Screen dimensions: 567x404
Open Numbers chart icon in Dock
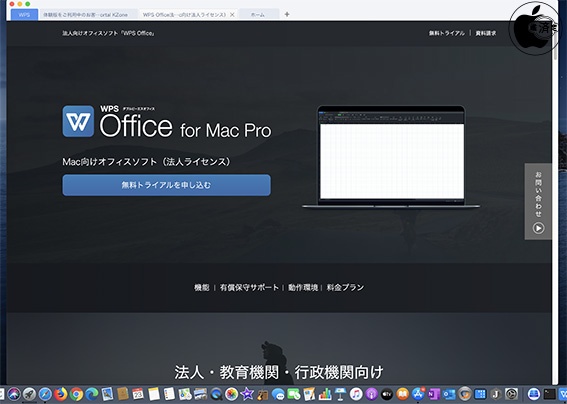point(325,394)
